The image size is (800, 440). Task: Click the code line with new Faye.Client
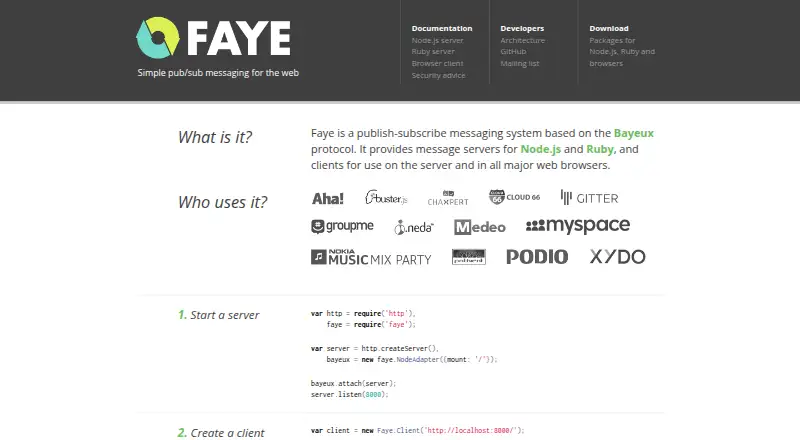[417, 431]
